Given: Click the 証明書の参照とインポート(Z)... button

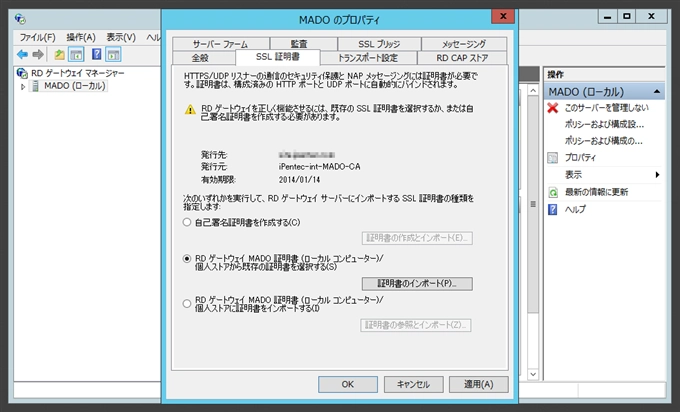Looking at the screenshot, I should pyautogui.click(x=416, y=325).
